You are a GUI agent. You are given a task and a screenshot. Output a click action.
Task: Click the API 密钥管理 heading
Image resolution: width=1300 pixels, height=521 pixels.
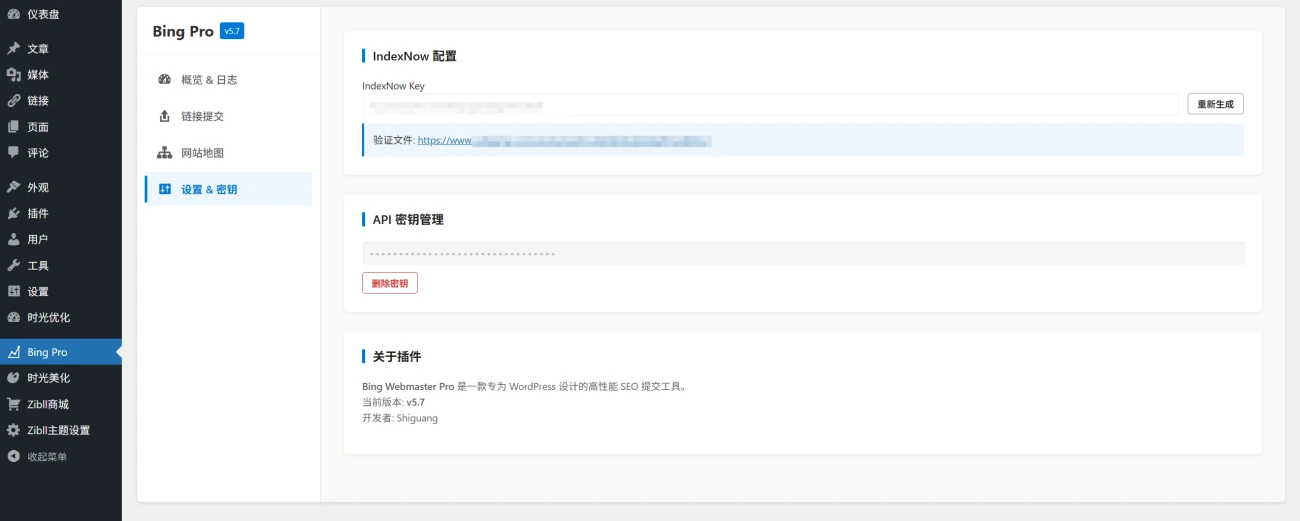click(408, 219)
